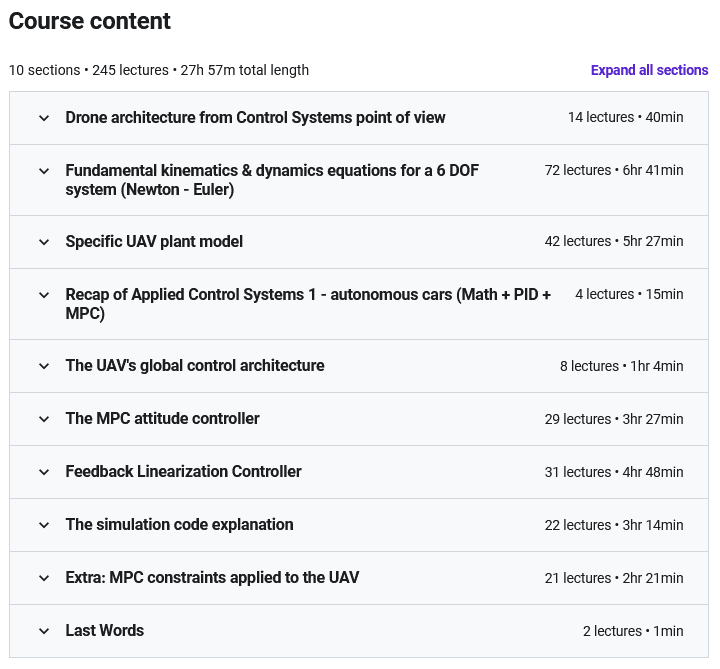This screenshot has width=720, height=669.
Task: Select Extra: MPC constraints applied to UAV title
Action: (212, 577)
